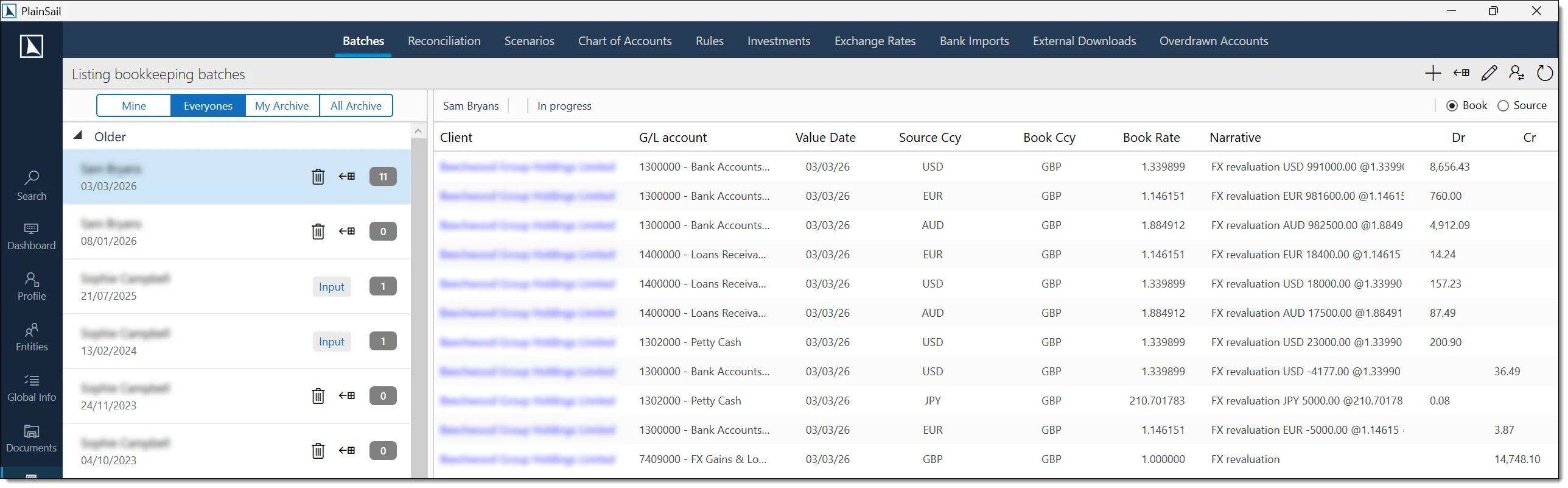Image resolution: width=1568 pixels, height=488 pixels.
Task: Switch to My Archive filter
Action: (x=282, y=105)
